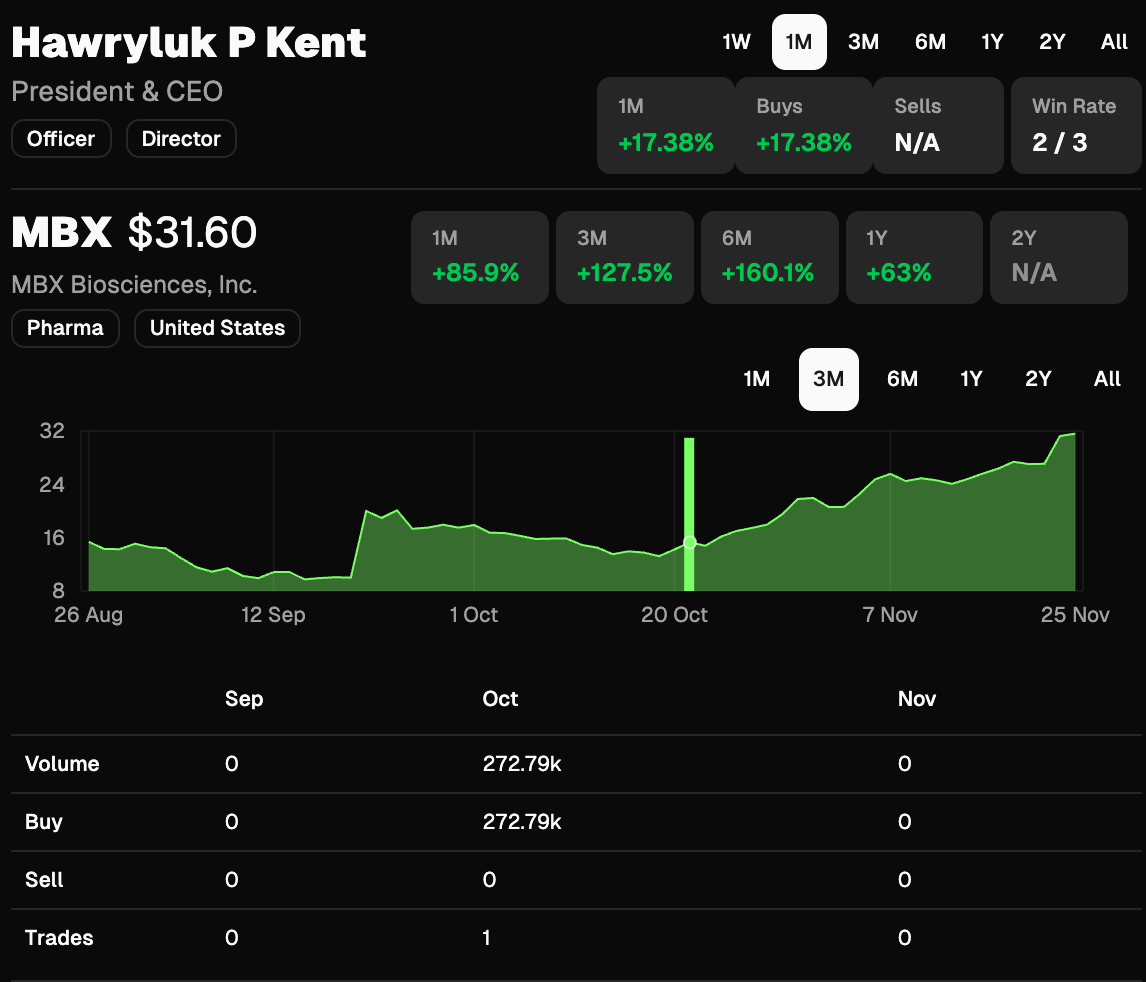The image size is (1146, 982).
Task: Click the $31.60 stock price
Action: (192, 232)
